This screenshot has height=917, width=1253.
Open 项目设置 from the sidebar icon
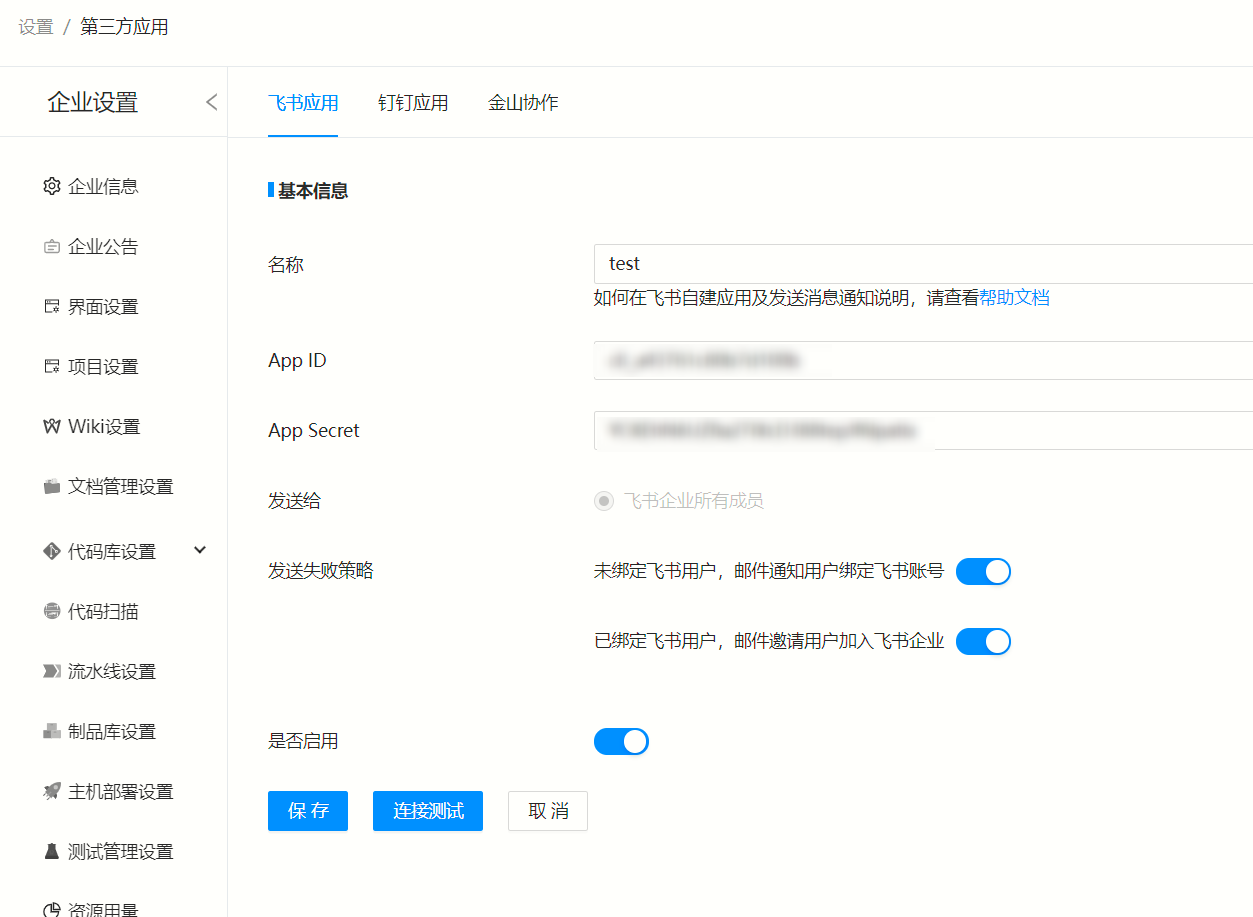(x=51, y=366)
